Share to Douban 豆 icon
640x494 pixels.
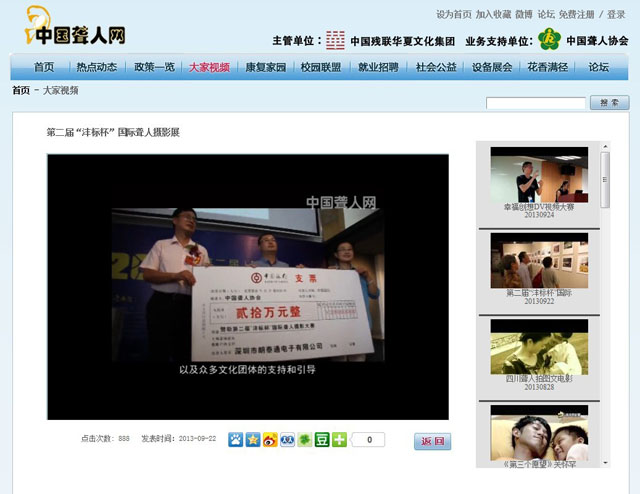click(x=322, y=440)
